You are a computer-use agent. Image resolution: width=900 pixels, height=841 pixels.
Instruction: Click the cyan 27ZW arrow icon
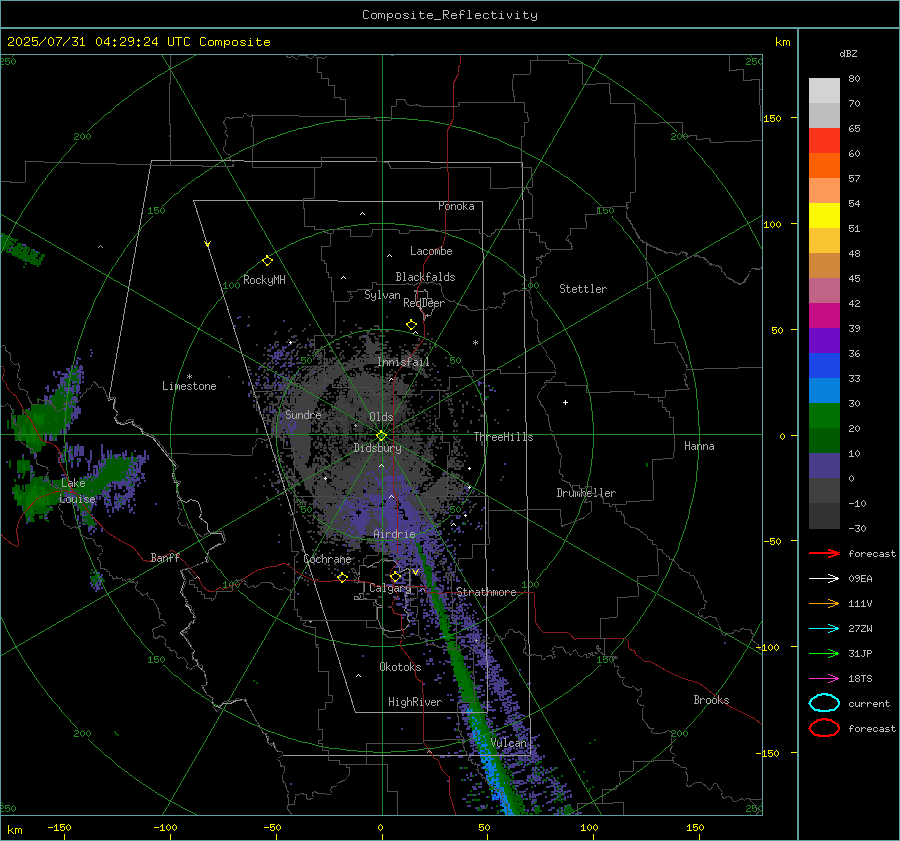click(824, 629)
